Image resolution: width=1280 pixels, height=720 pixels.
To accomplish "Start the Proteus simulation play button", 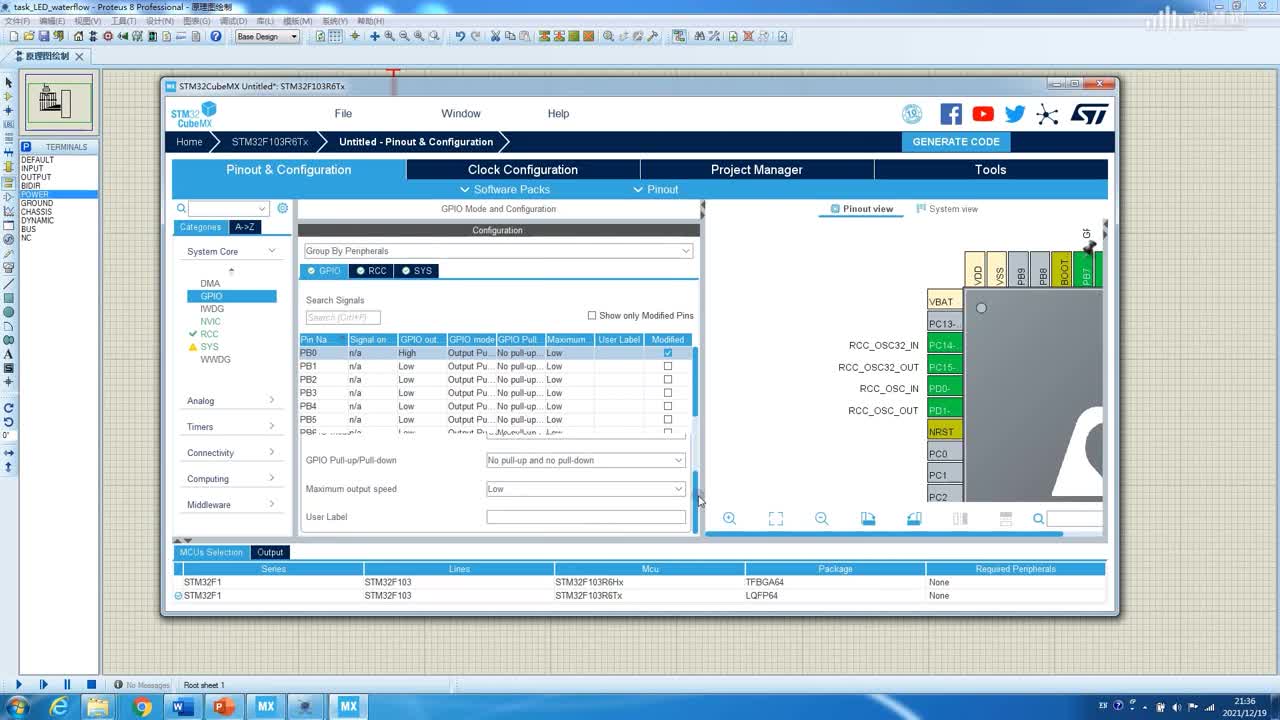I will tap(18, 685).
